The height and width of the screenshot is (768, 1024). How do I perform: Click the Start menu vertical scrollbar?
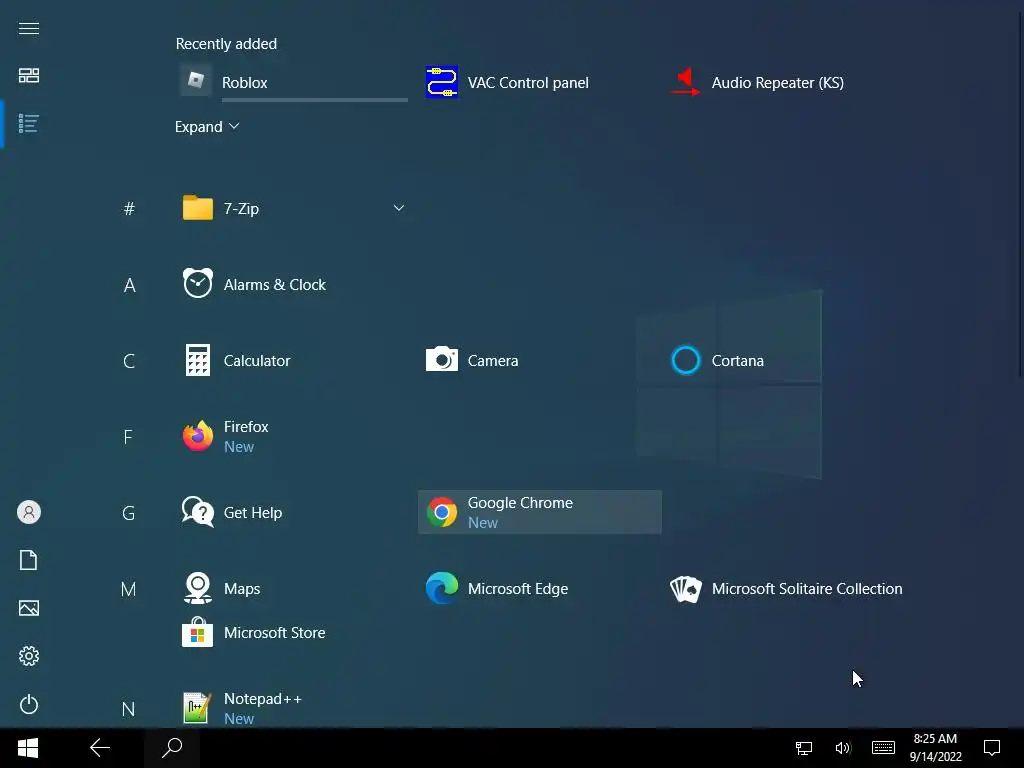click(1020, 196)
